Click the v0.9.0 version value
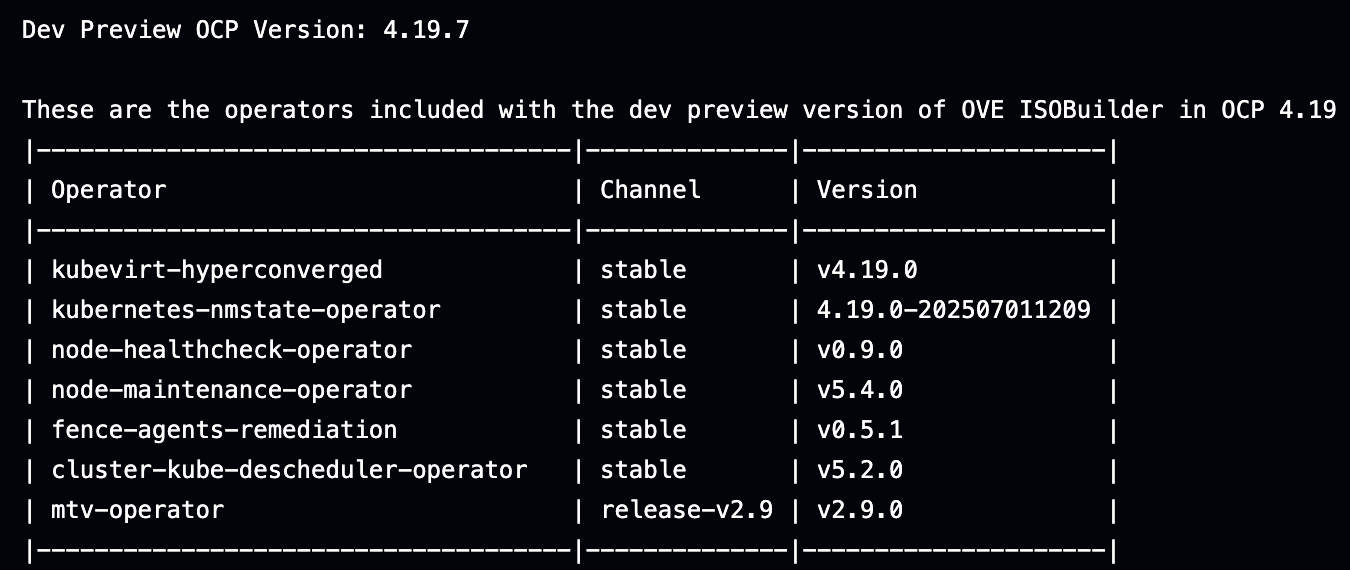The width and height of the screenshot is (1350, 570). pos(860,350)
